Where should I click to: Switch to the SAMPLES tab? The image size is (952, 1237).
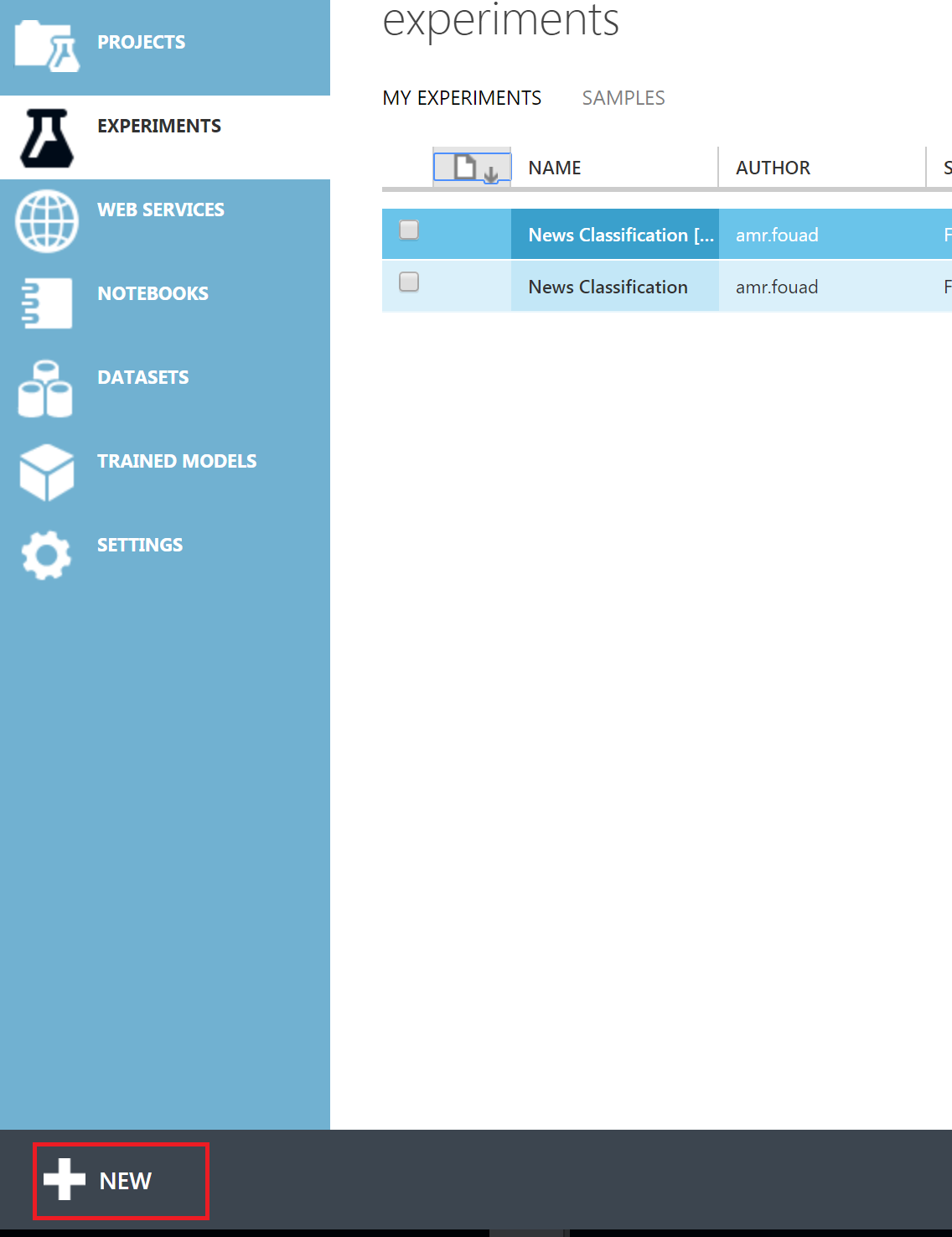(x=623, y=97)
